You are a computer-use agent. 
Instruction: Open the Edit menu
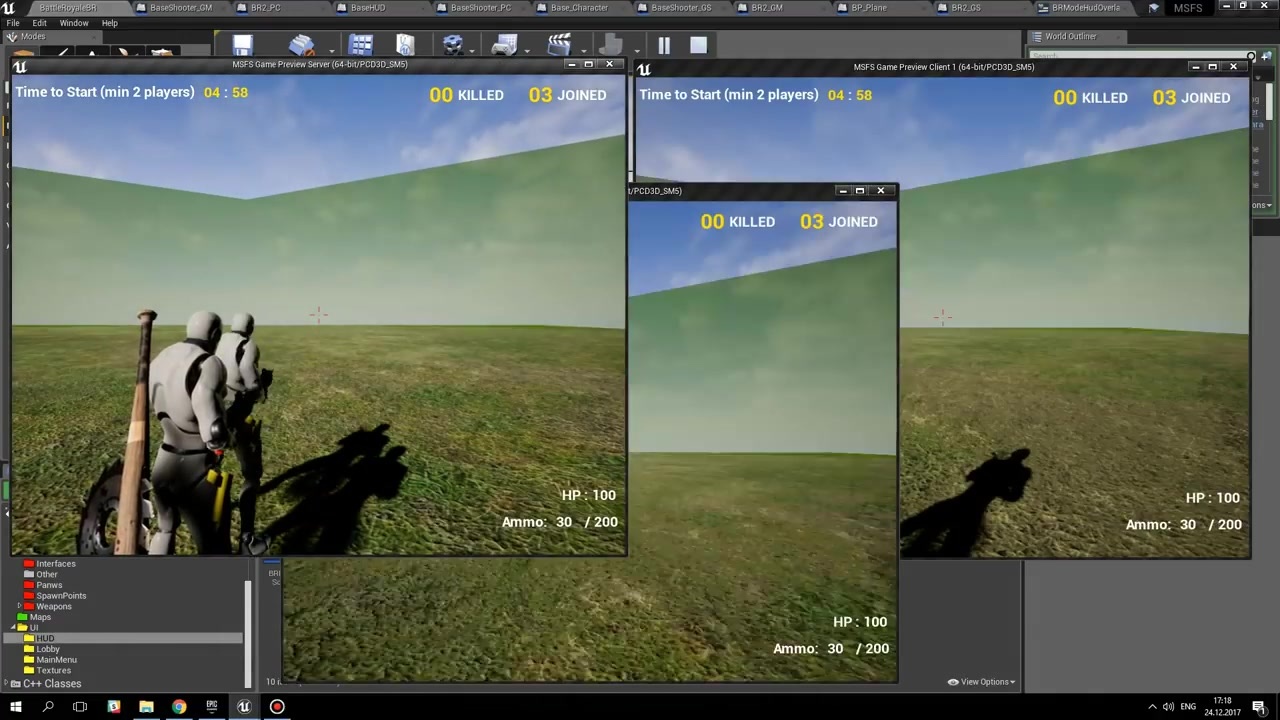click(39, 23)
